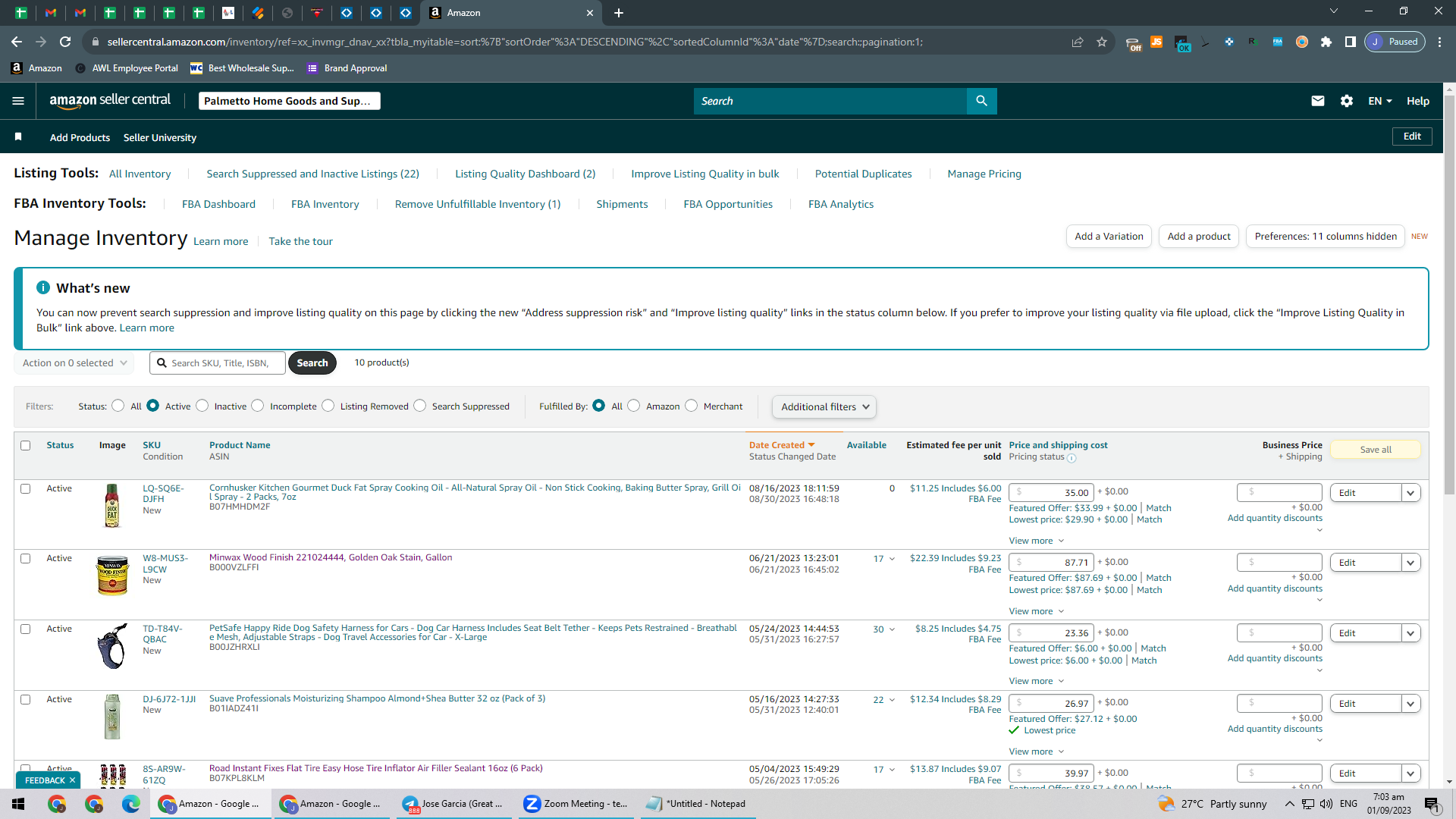Select Amazon under Fulfilled By

pyautogui.click(x=634, y=406)
